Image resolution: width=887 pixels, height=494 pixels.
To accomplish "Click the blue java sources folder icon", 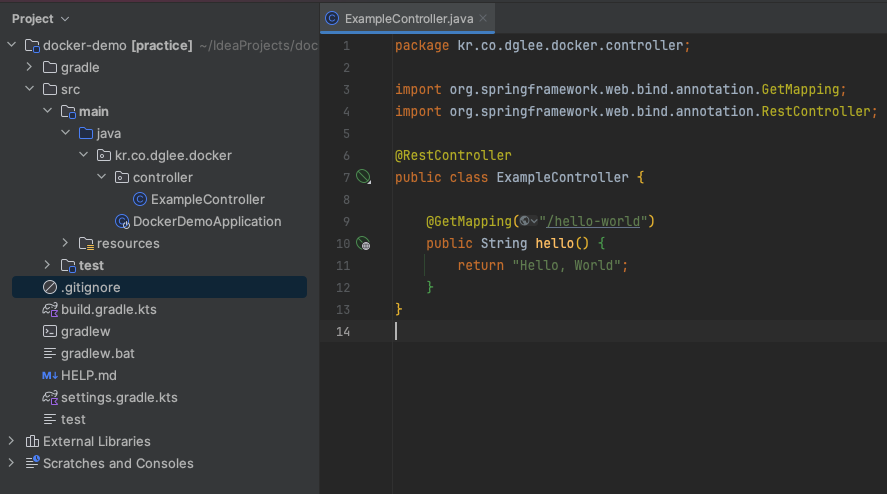I will coord(86,134).
